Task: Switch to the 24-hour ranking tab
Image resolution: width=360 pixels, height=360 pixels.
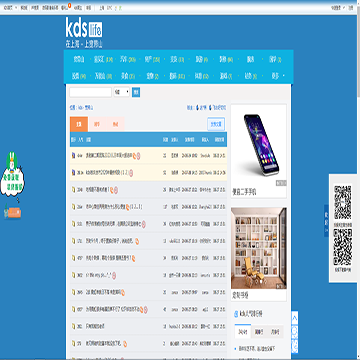Action: [x=243, y=332]
